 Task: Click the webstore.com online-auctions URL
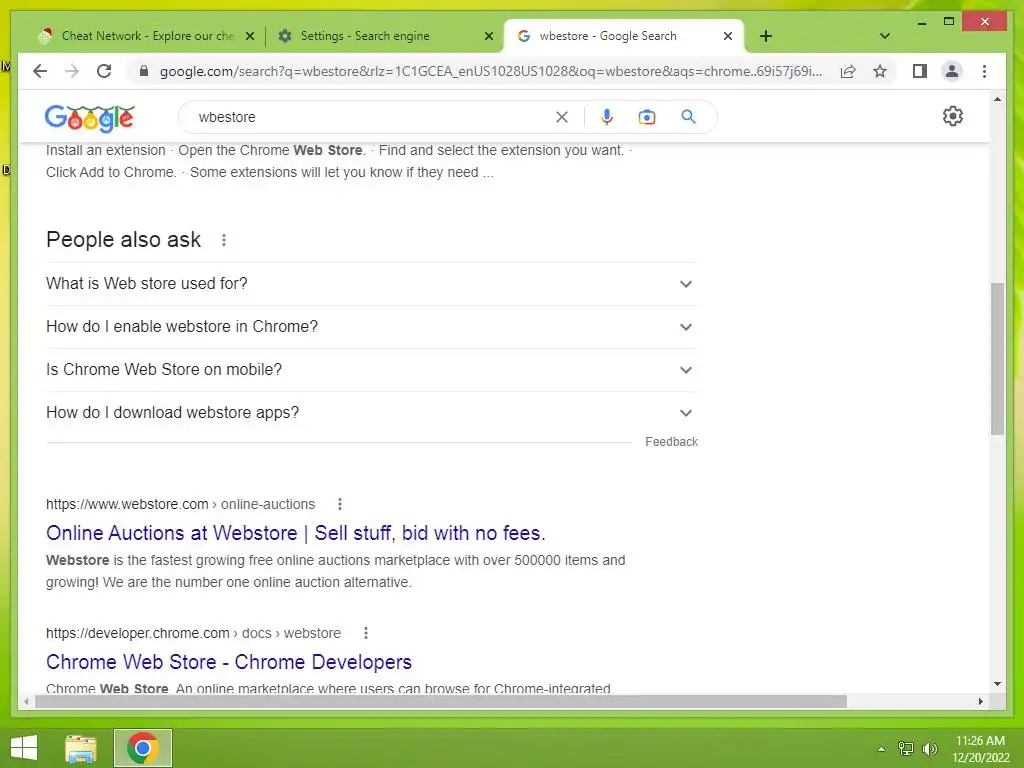pos(180,504)
